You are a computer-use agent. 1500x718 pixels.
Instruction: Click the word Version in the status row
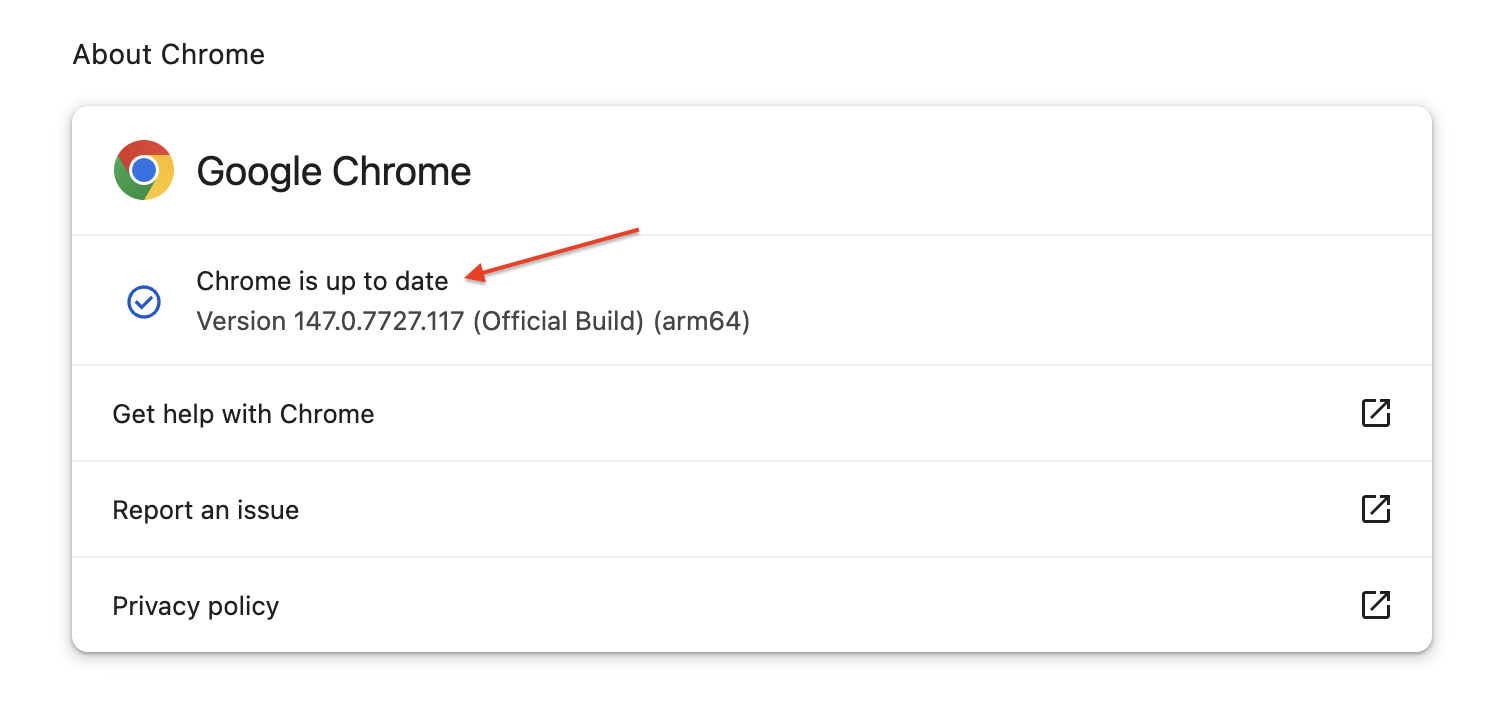click(240, 321)
